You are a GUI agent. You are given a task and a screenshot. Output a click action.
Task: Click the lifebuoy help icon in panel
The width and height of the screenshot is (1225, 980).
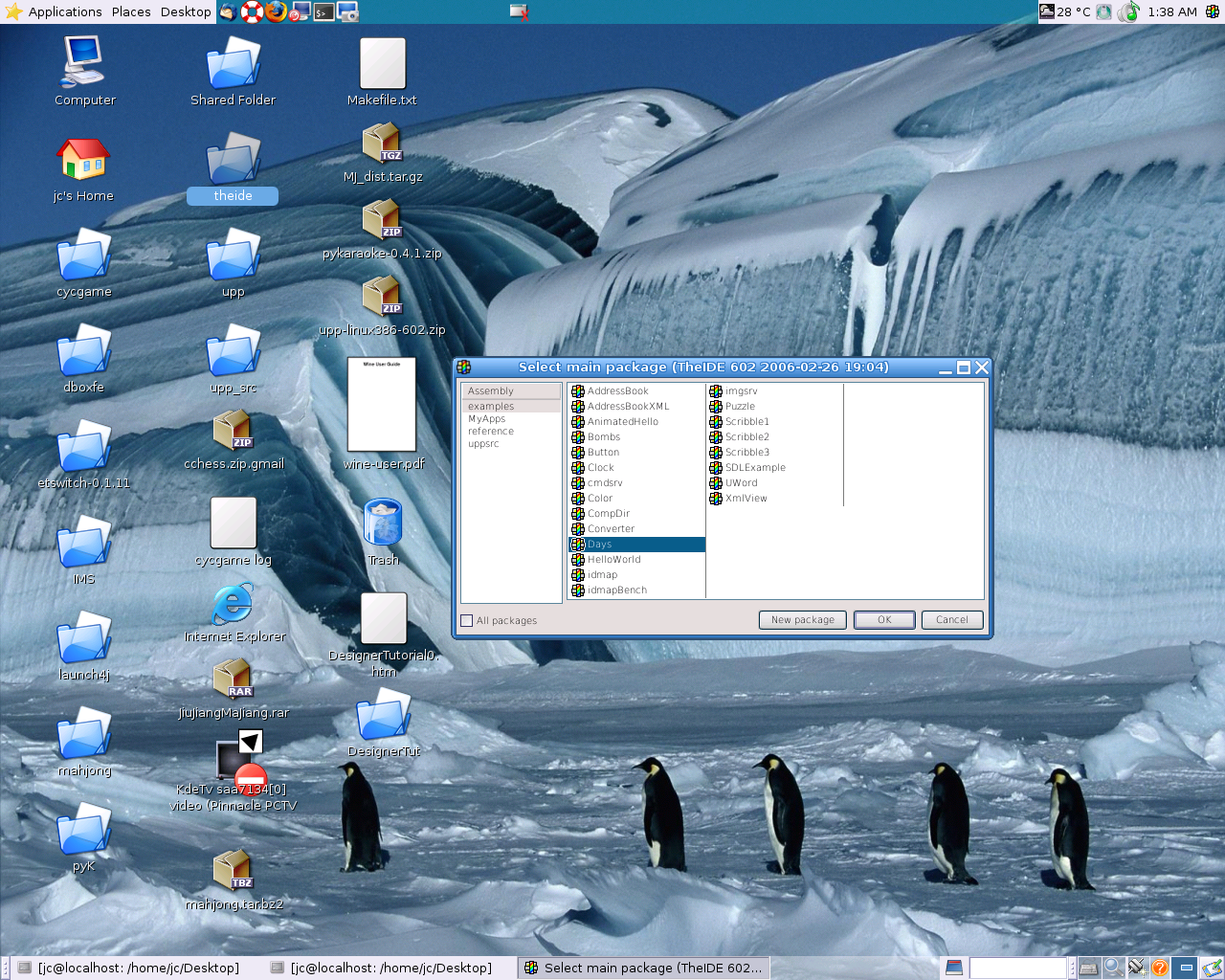click(x=252, y=11)
